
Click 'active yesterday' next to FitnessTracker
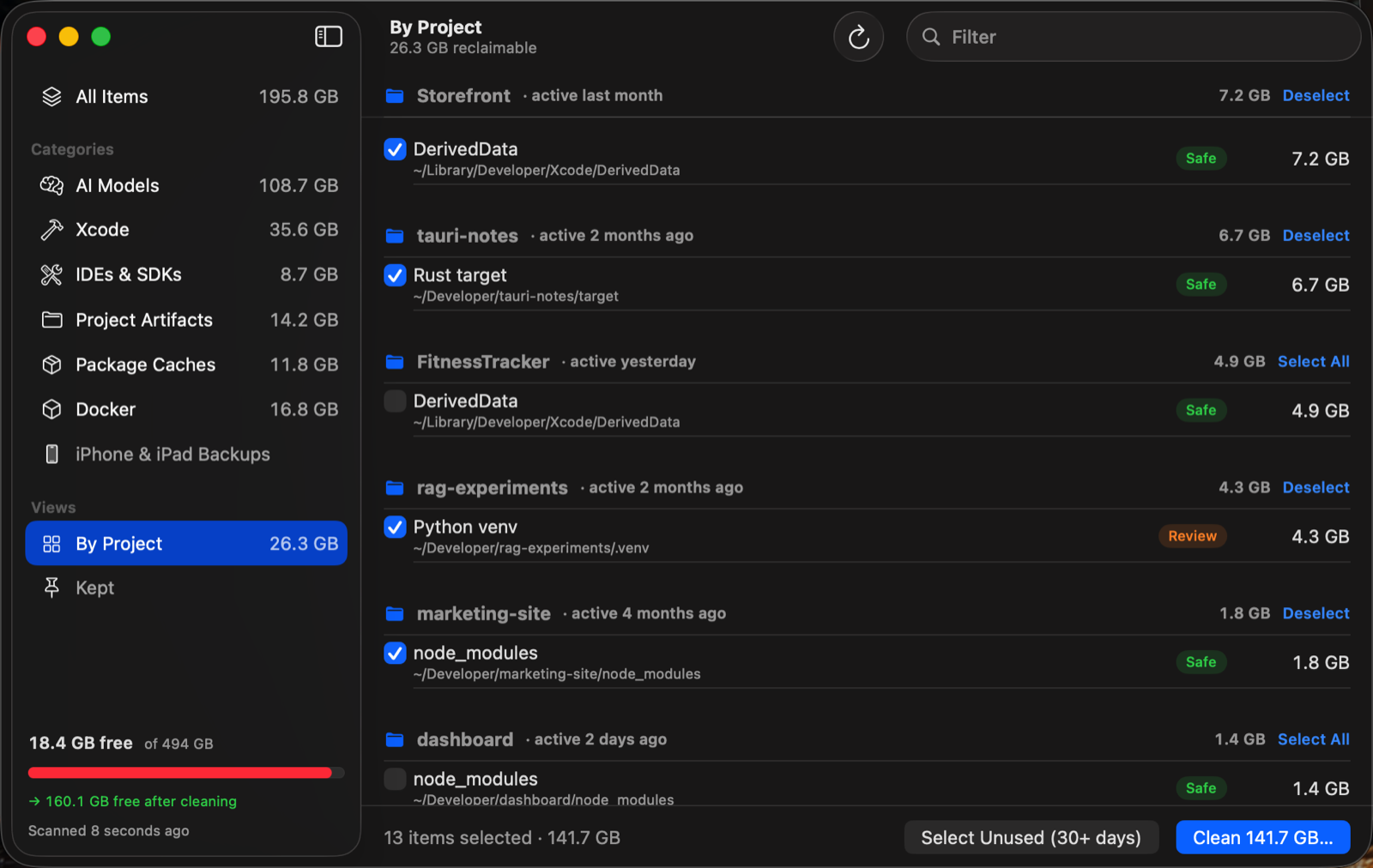[x=632, y=361]
